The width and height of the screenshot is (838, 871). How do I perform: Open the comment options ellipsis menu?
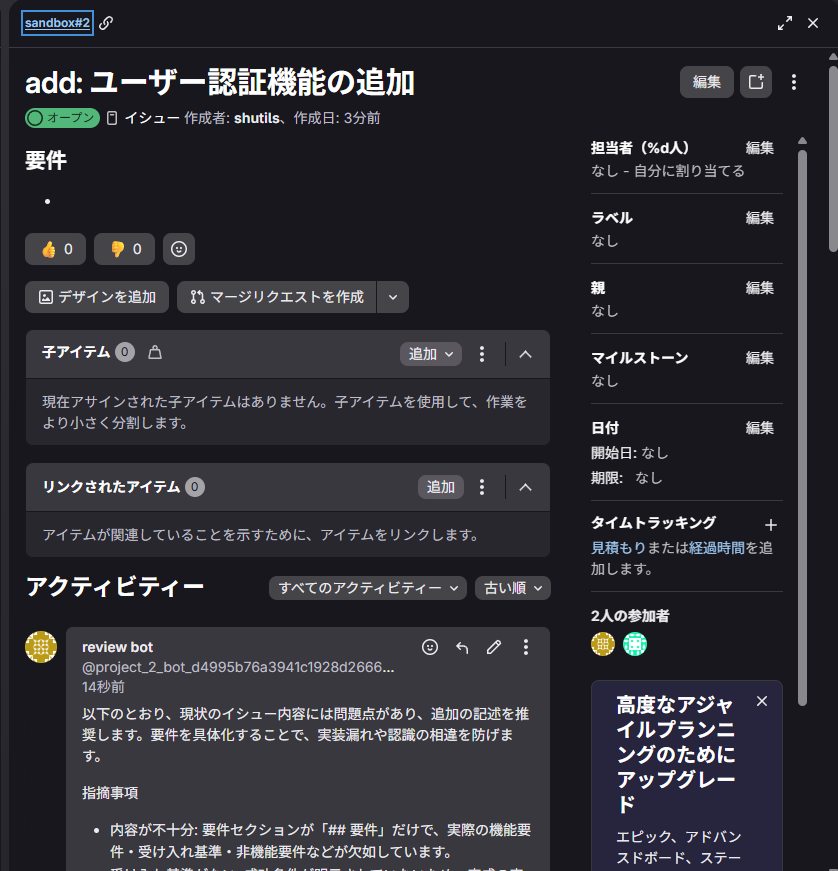(526, 647)
